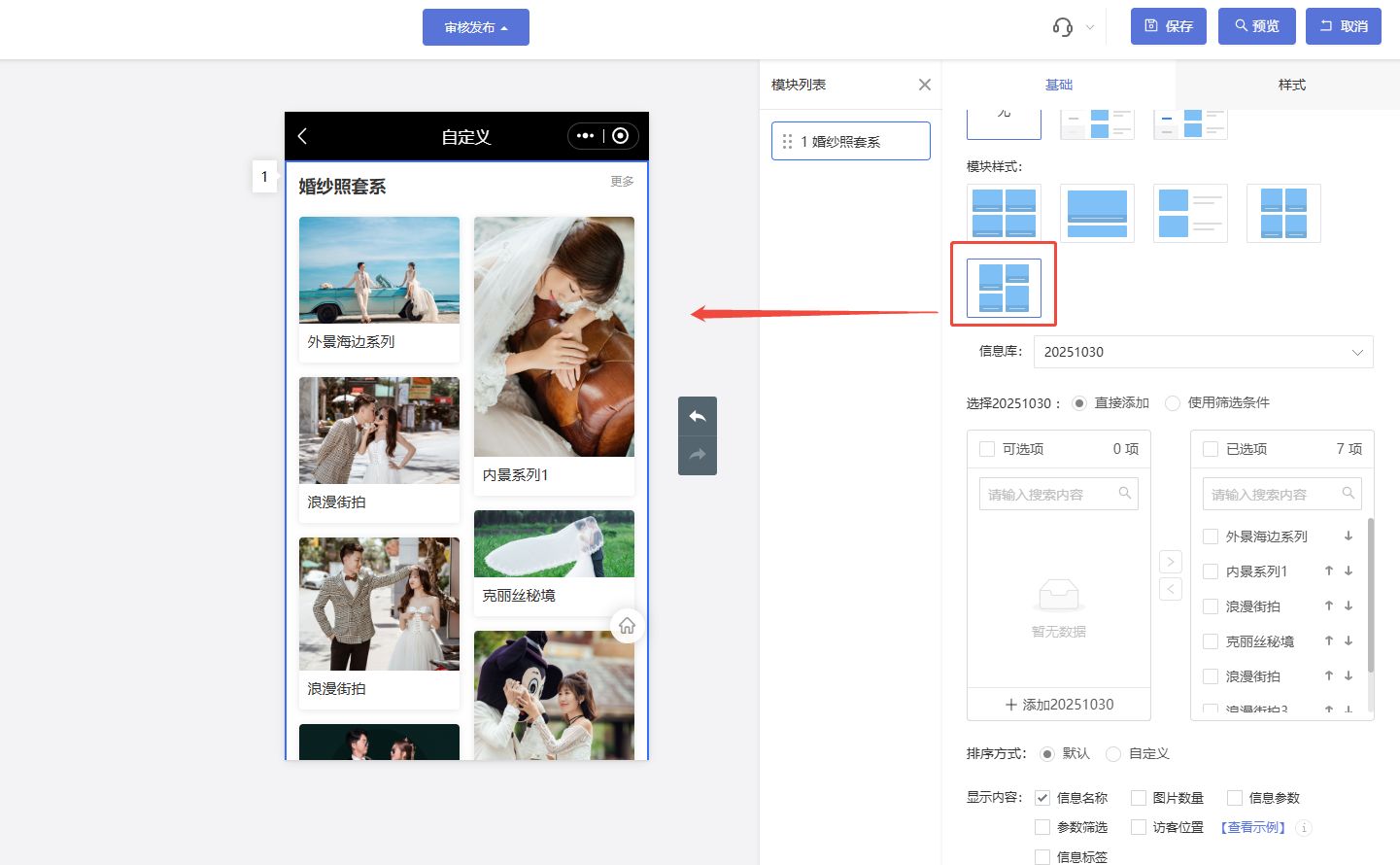Open the 审核发布 dropdown menu
Screen dimensions: 1400x865
pos(475,27)
